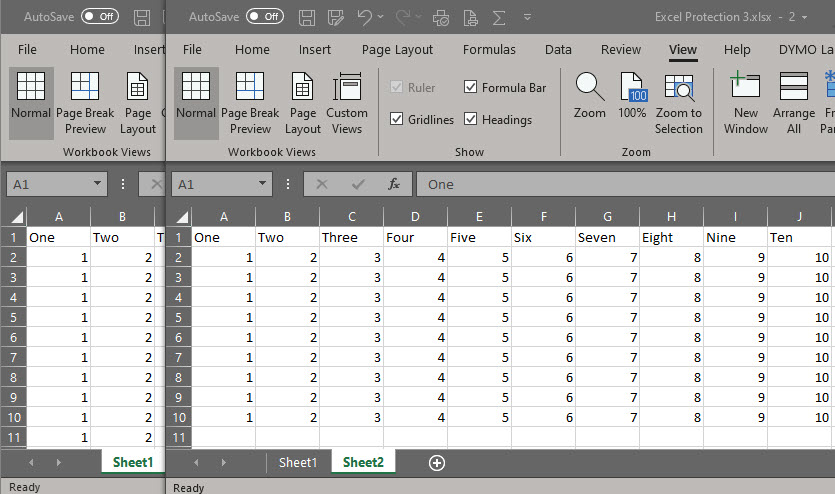Click the cancel X in right formula bar

(x=322, y=184)
